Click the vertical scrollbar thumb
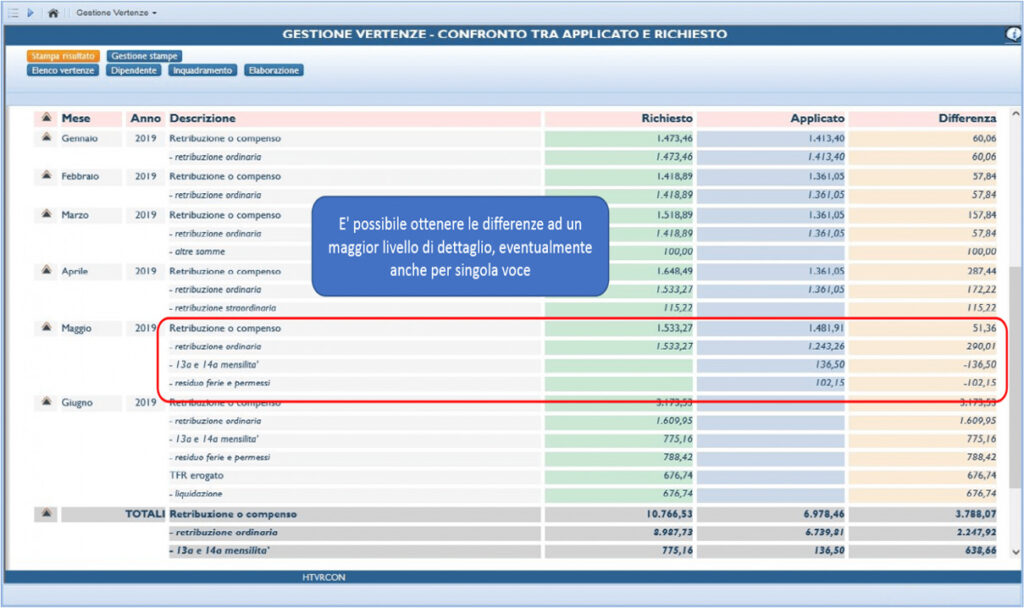This screenshot has height=608, width=1024. point(1014,377)
